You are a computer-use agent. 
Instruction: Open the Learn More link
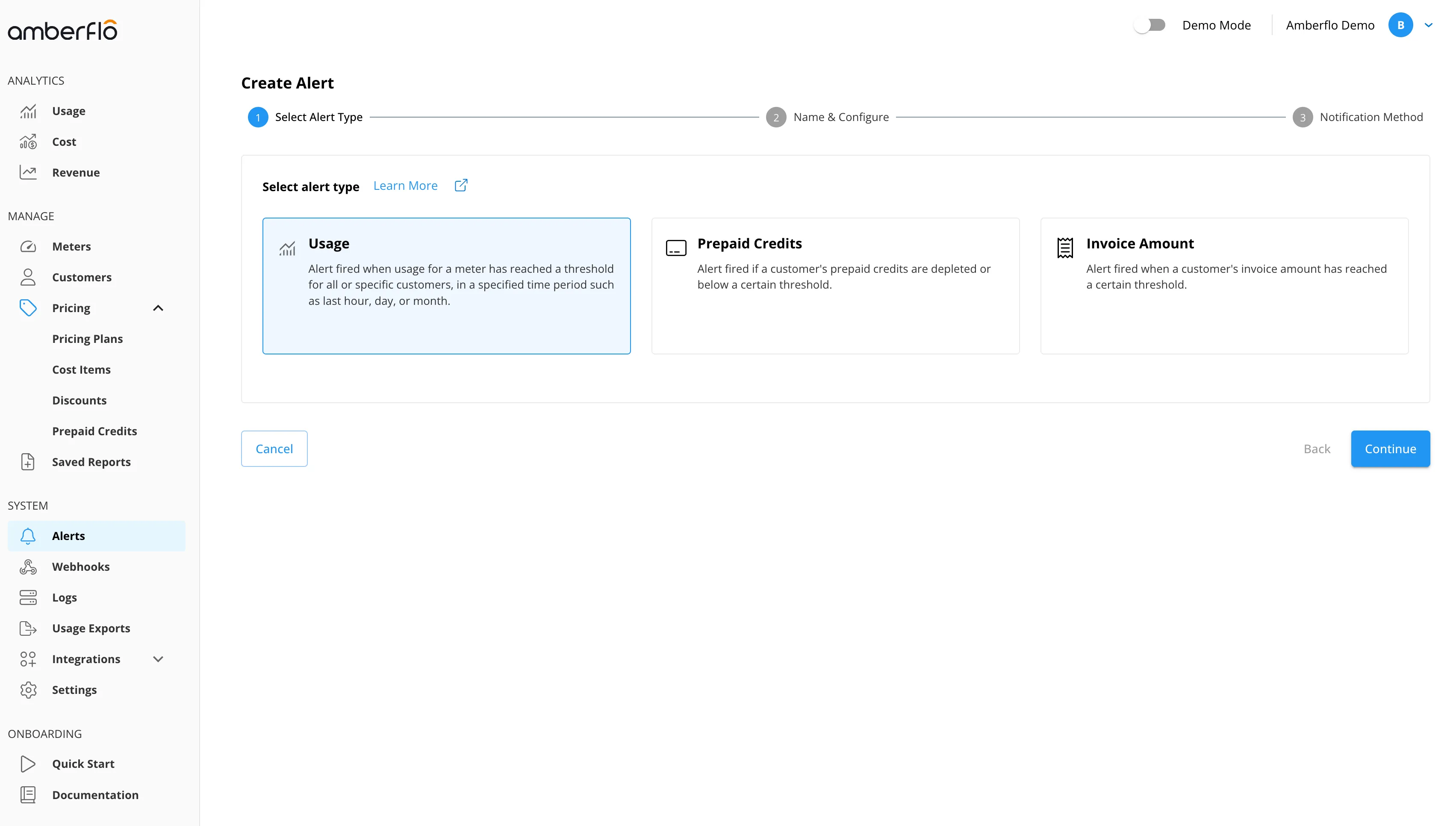click(x=406, y=186)
